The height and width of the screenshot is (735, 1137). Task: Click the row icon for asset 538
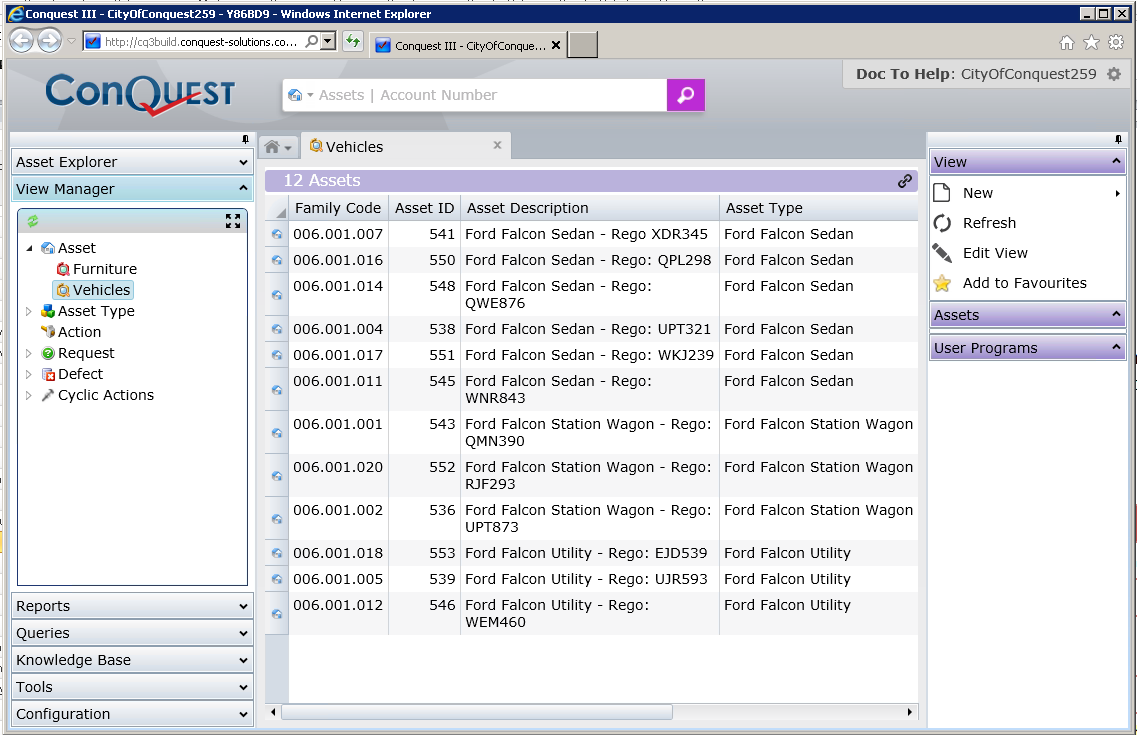coord(277,329)
